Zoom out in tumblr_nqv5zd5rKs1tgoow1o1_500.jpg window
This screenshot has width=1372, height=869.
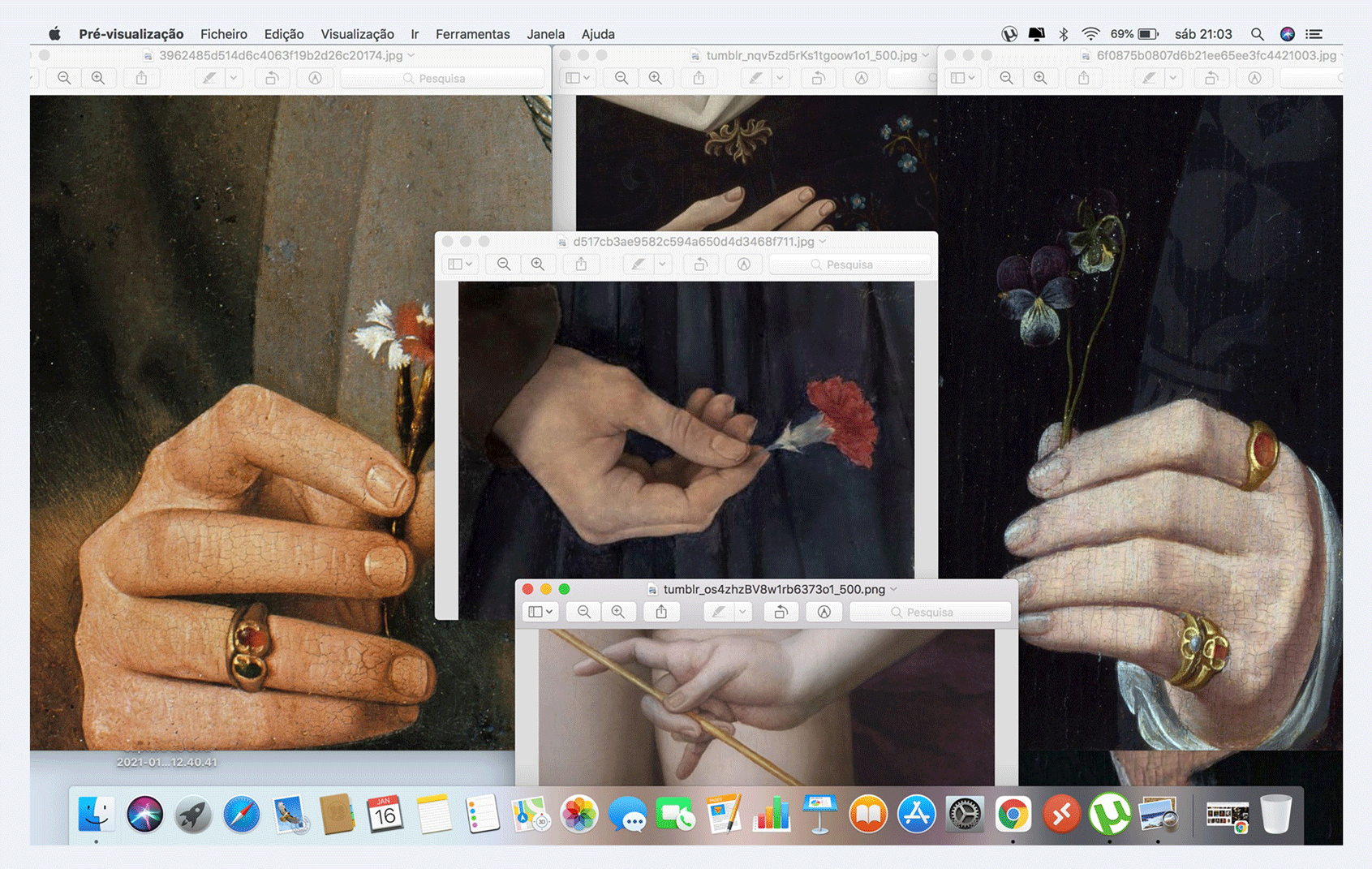pos(621,78)
